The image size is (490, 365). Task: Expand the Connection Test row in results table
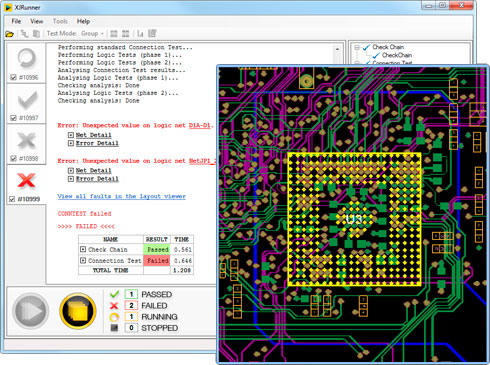(83, 260)
